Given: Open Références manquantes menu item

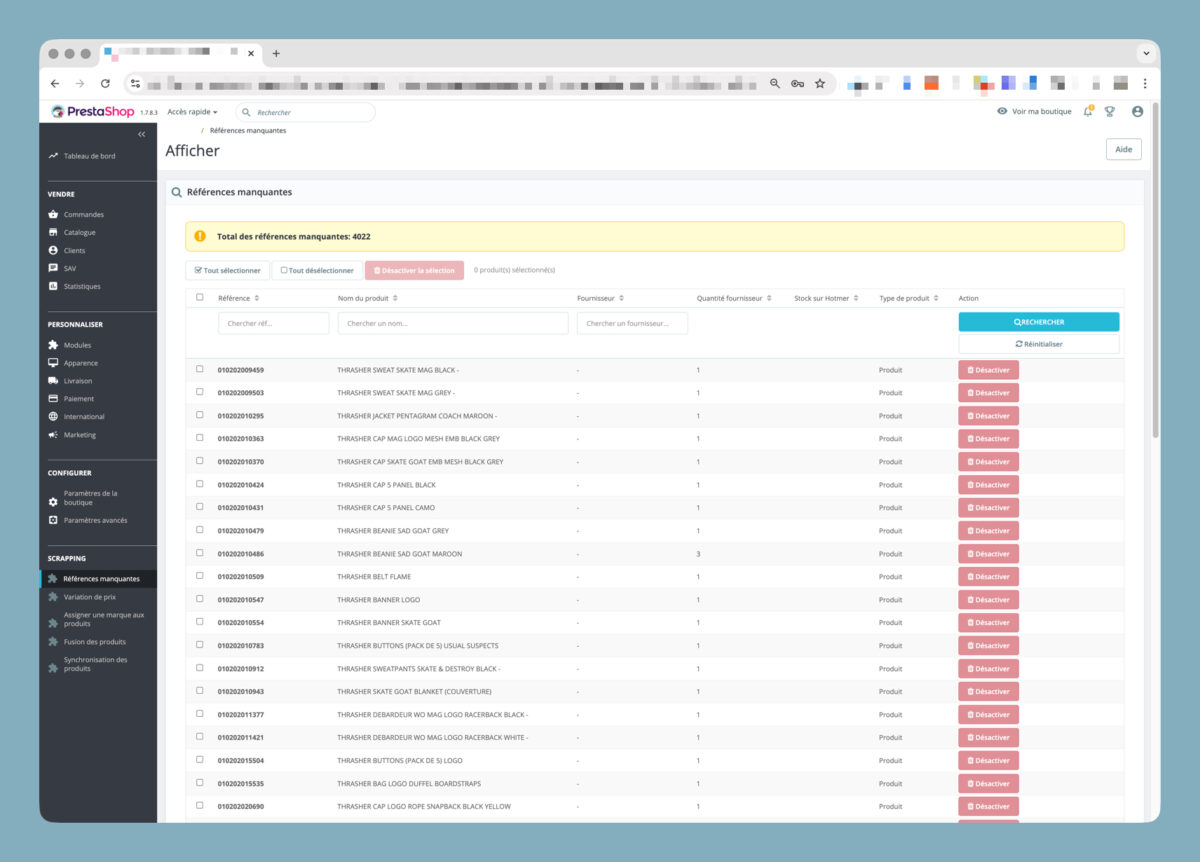Looking at the screenshot, I should pyautogui.click(x=98, y=579).
